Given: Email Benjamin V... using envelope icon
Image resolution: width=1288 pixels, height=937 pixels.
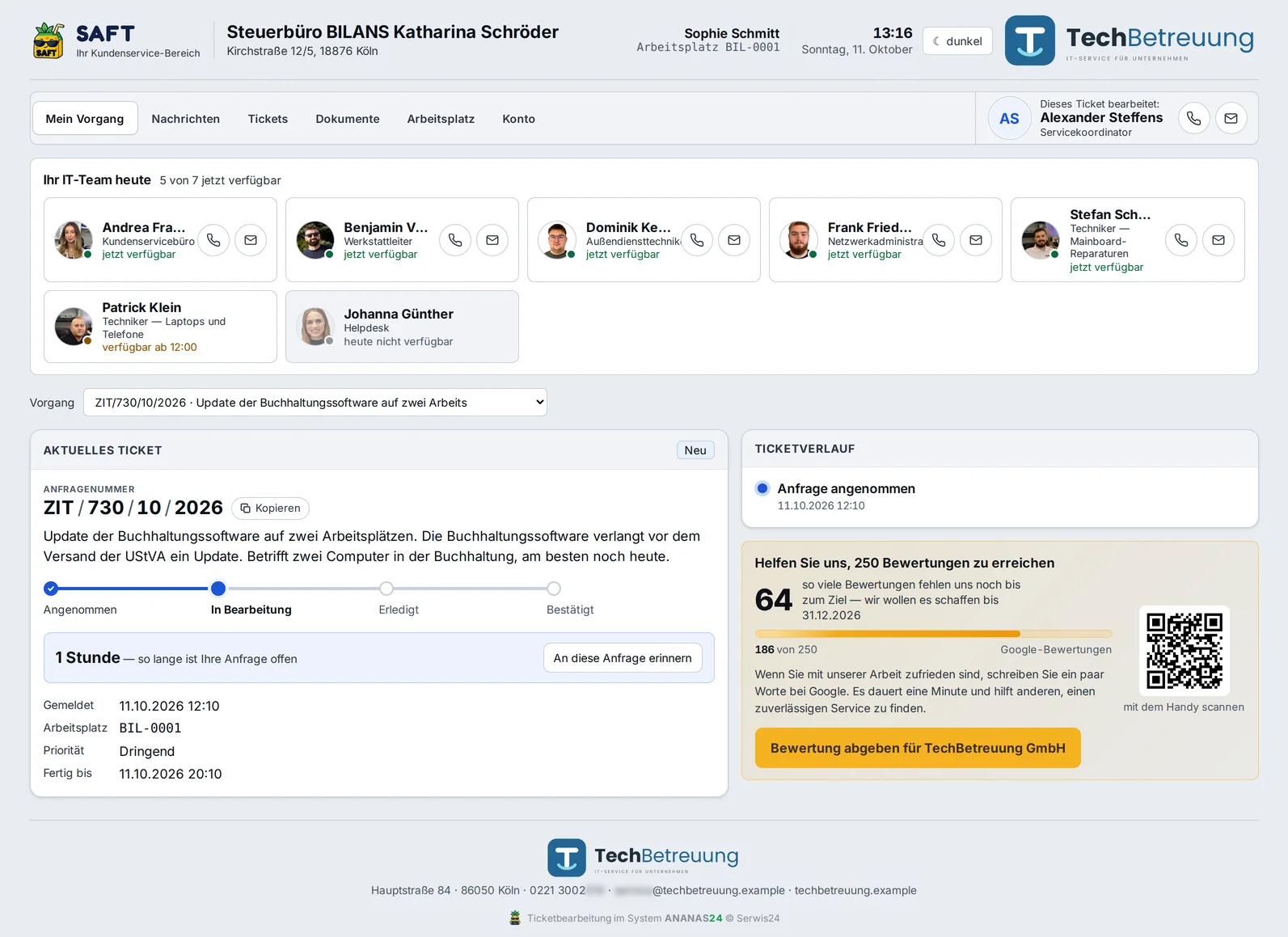Looking at the screenshot, I should 492,240.
